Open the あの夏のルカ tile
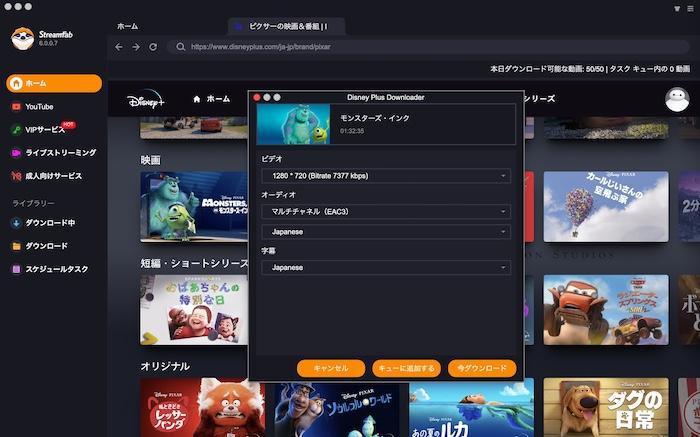The width and height of the screenshot is (700, 437). coord(471,408)
